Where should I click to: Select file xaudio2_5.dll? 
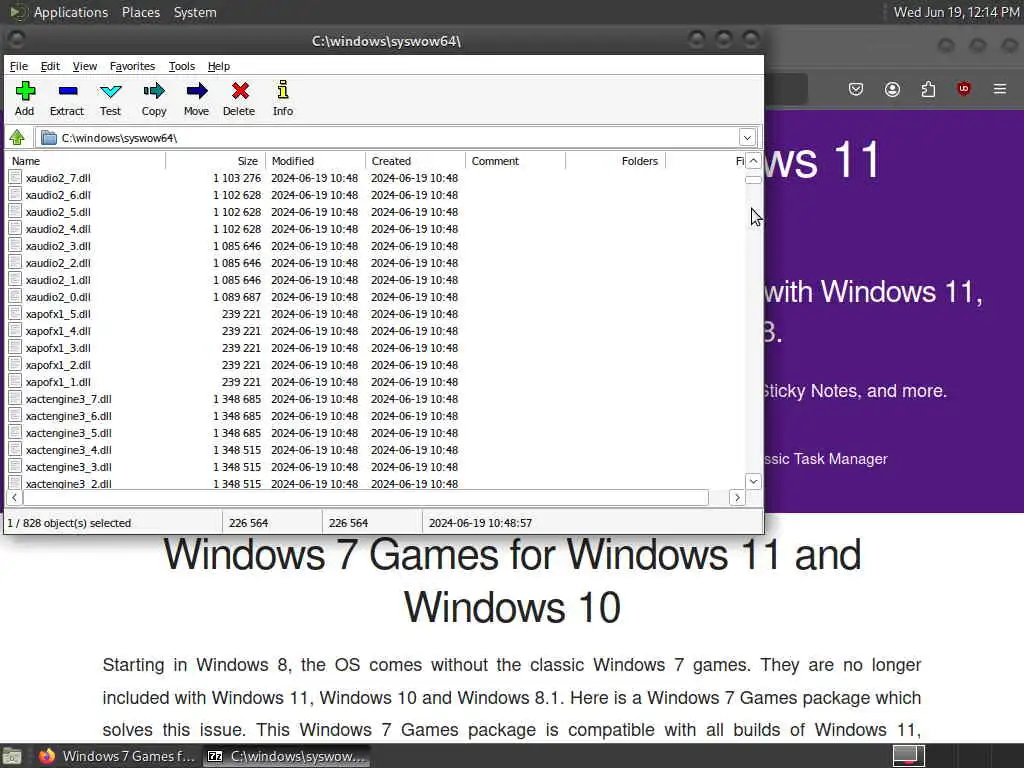pyautogui.click(x=58, y=212)
